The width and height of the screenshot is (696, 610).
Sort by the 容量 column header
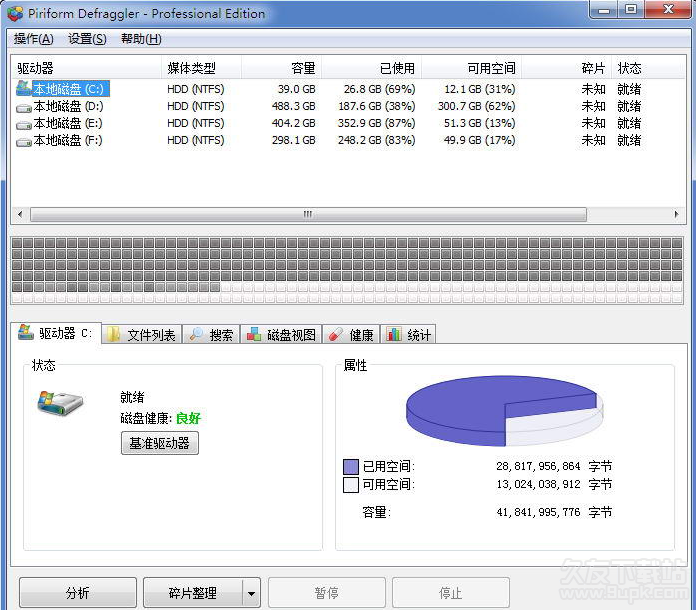click(x=281, y=68)
